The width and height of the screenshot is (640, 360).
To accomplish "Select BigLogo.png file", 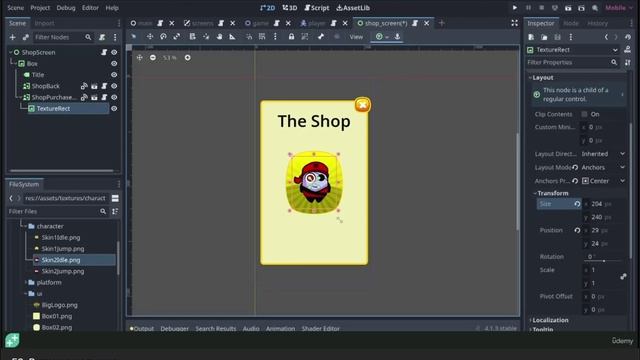I will point(60,305).
